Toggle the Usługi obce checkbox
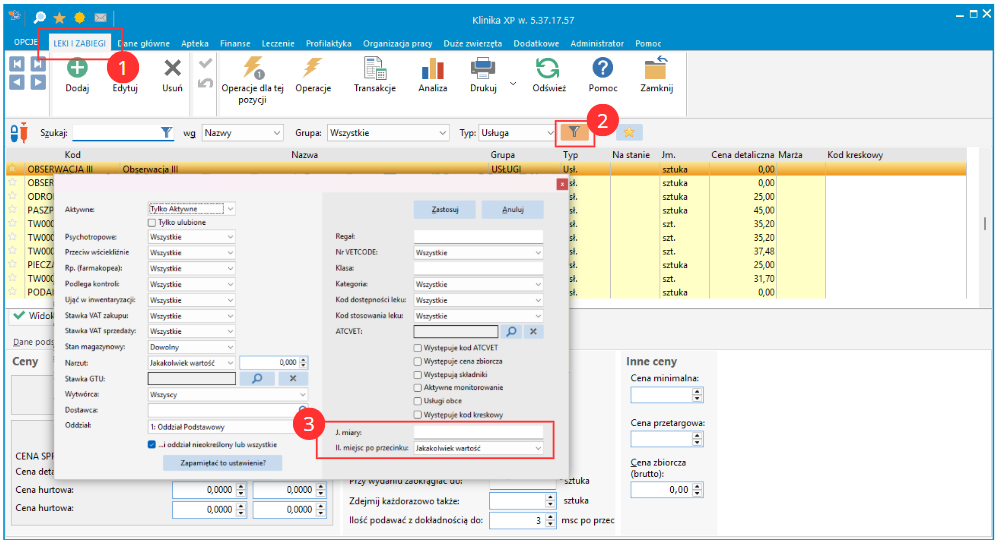 [417, 401]
